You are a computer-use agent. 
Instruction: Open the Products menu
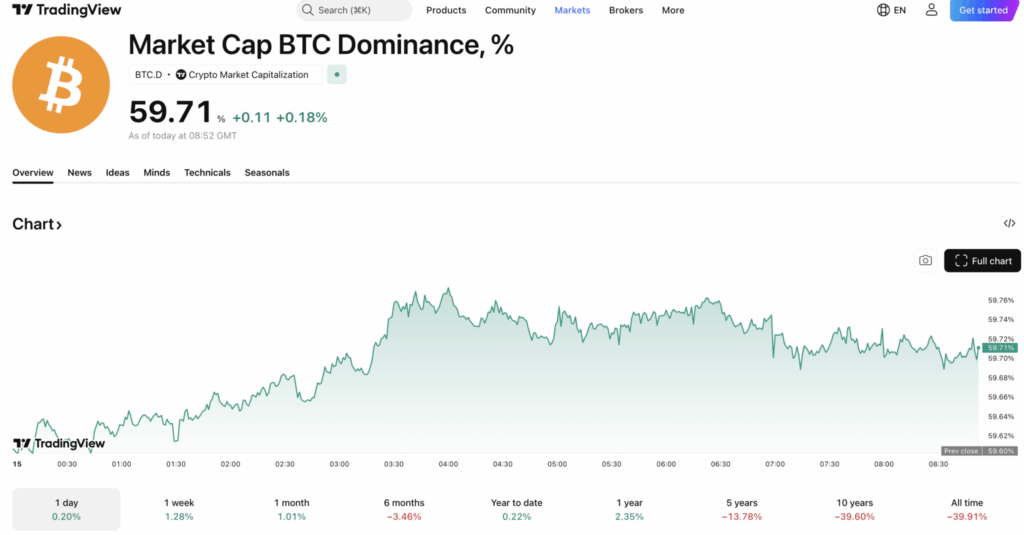coord(446,10)
